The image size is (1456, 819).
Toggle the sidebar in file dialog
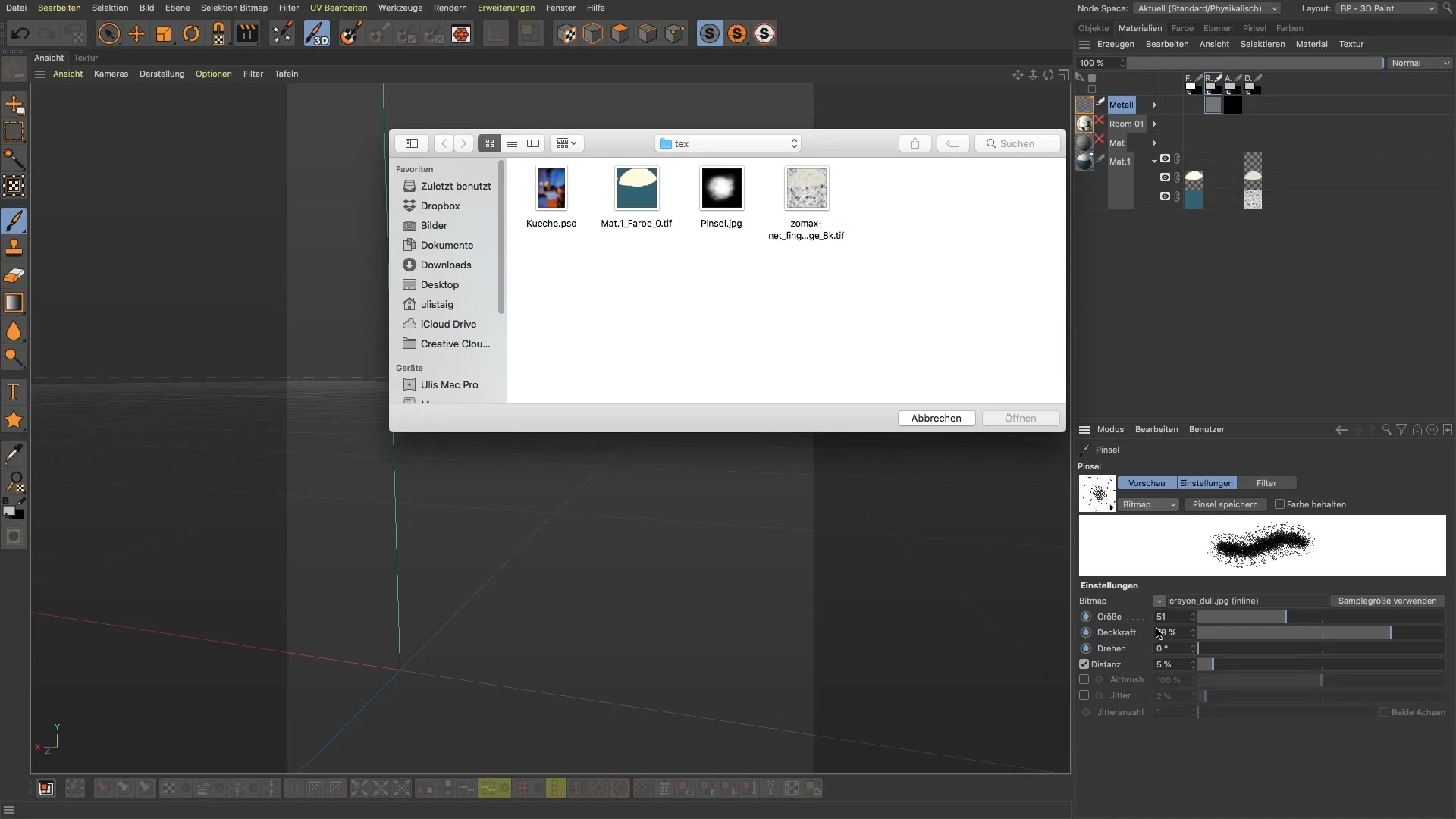(x=412, y=143)
